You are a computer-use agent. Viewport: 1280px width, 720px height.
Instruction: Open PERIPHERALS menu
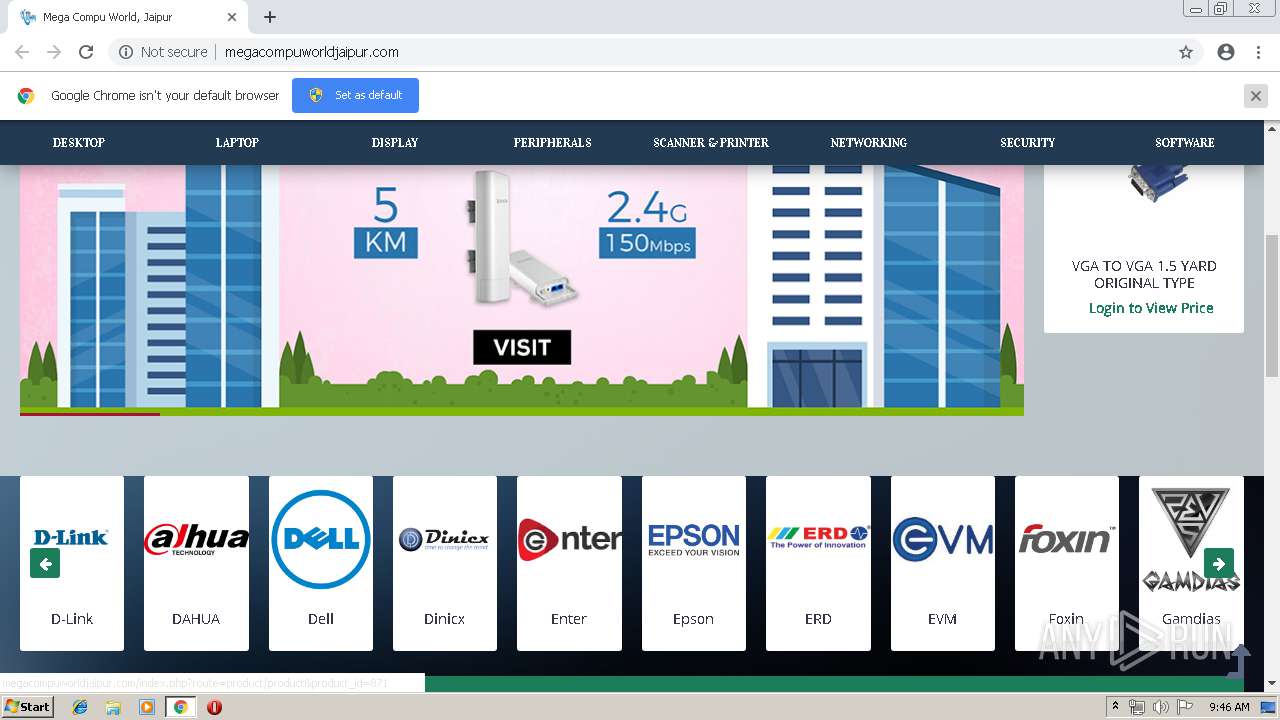(x=553, y=142)
